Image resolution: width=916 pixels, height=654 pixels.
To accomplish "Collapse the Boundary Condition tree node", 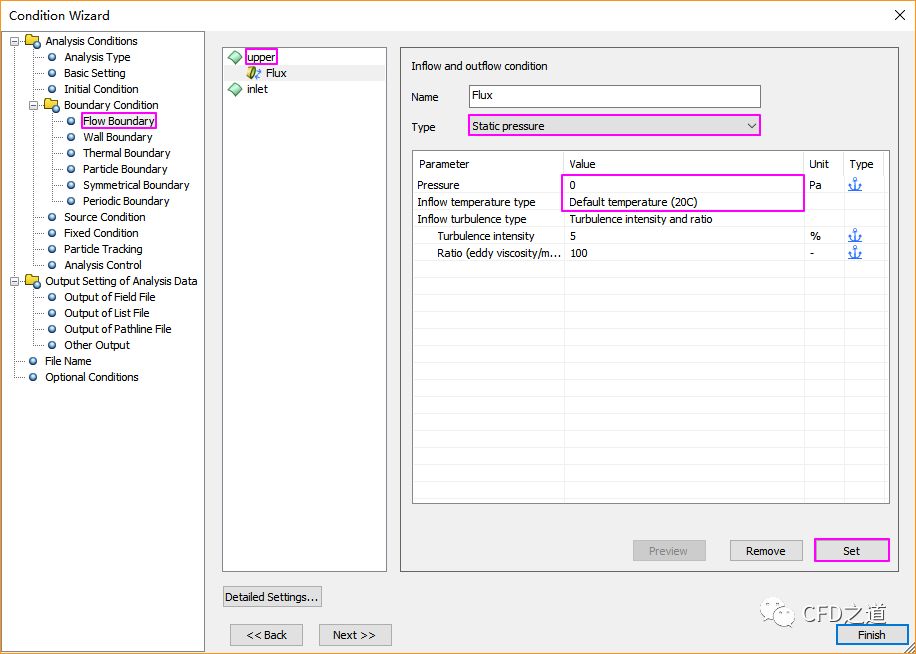I will (33, 105).
